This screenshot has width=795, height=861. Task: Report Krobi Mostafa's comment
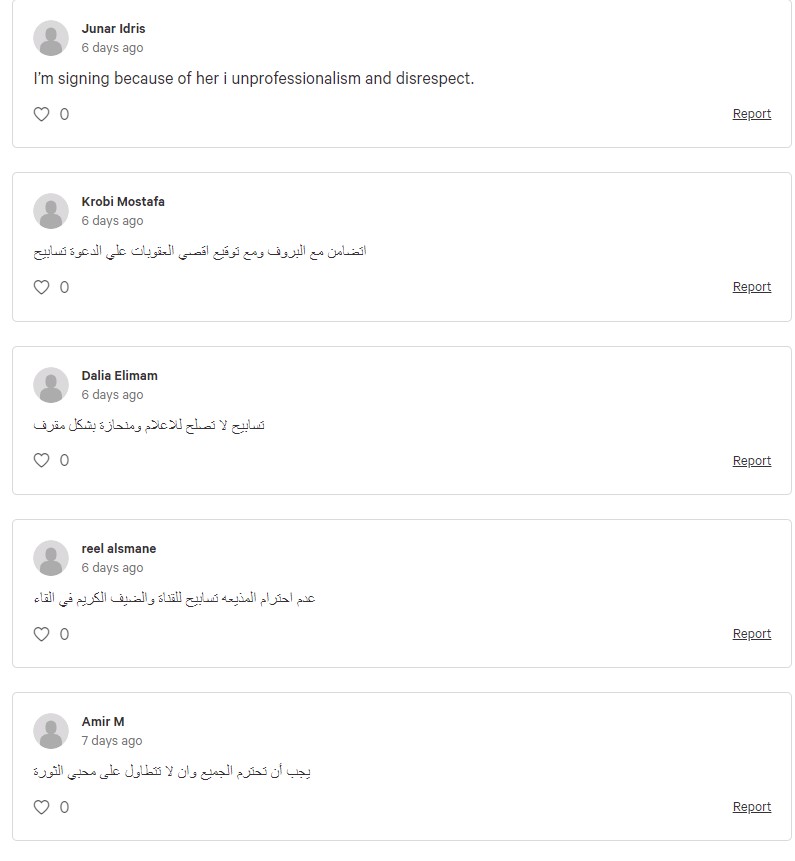tap(752, 287)
